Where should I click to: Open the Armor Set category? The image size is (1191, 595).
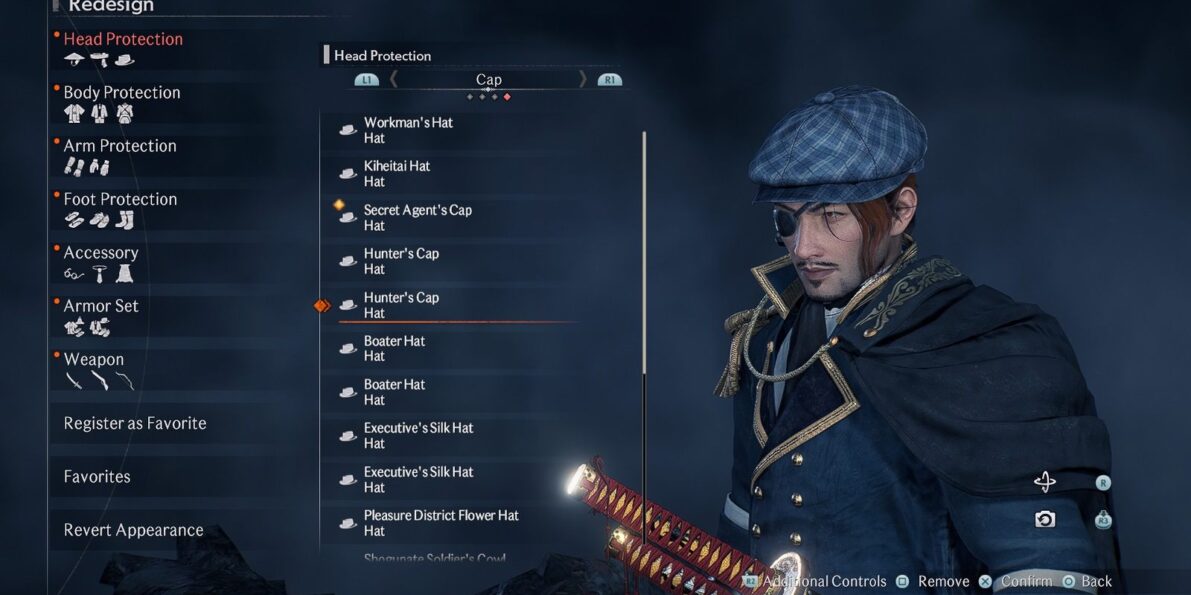coord(100,306)
